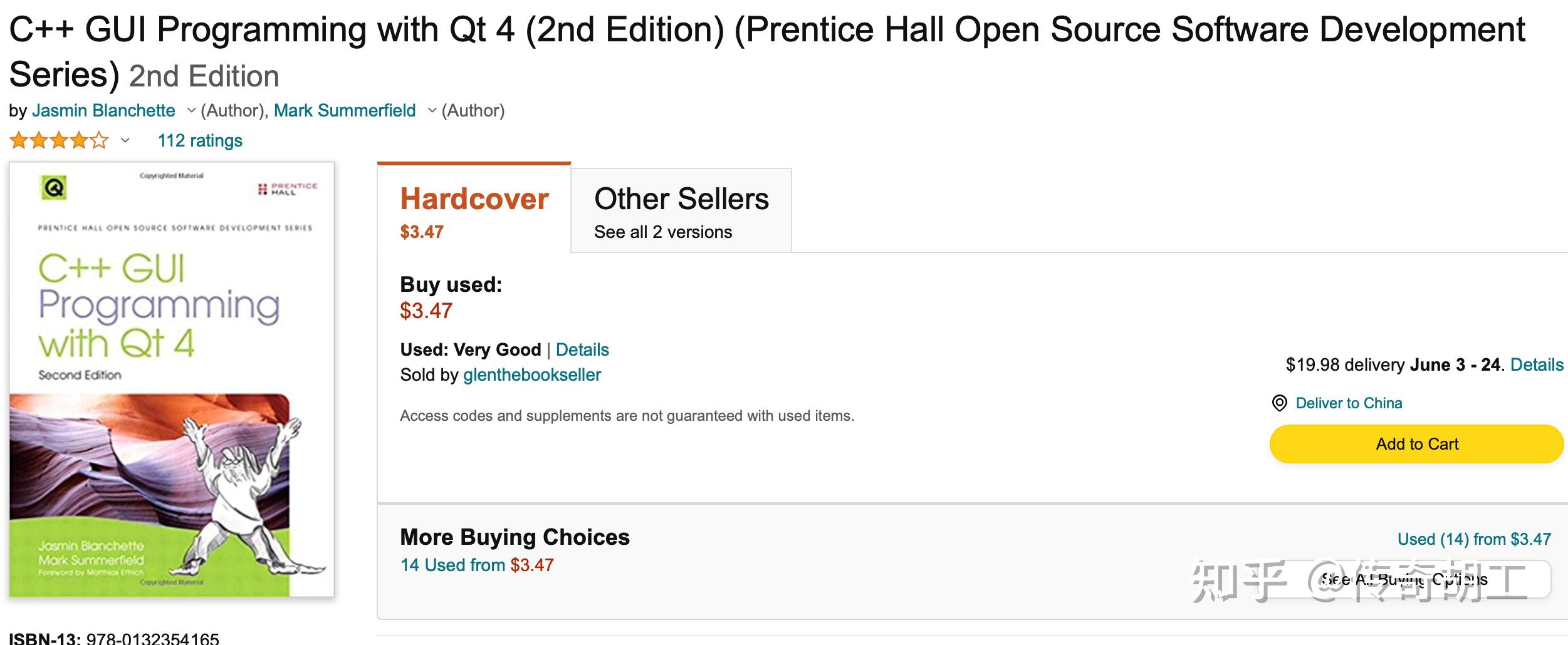Click the 14 Used from $3.47 link

[477, 565]
